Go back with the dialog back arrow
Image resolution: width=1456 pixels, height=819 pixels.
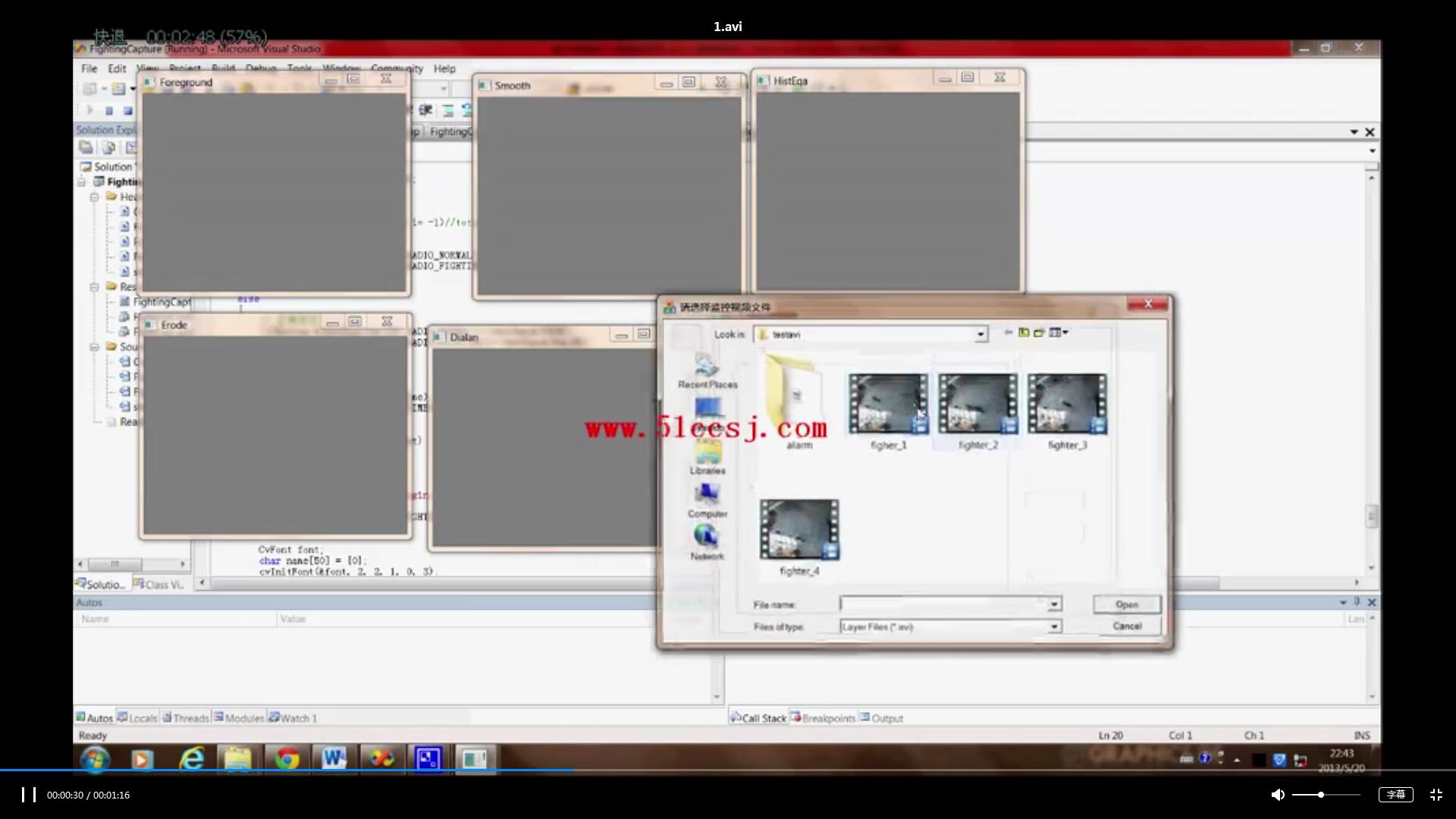[x=1008, y=332]
